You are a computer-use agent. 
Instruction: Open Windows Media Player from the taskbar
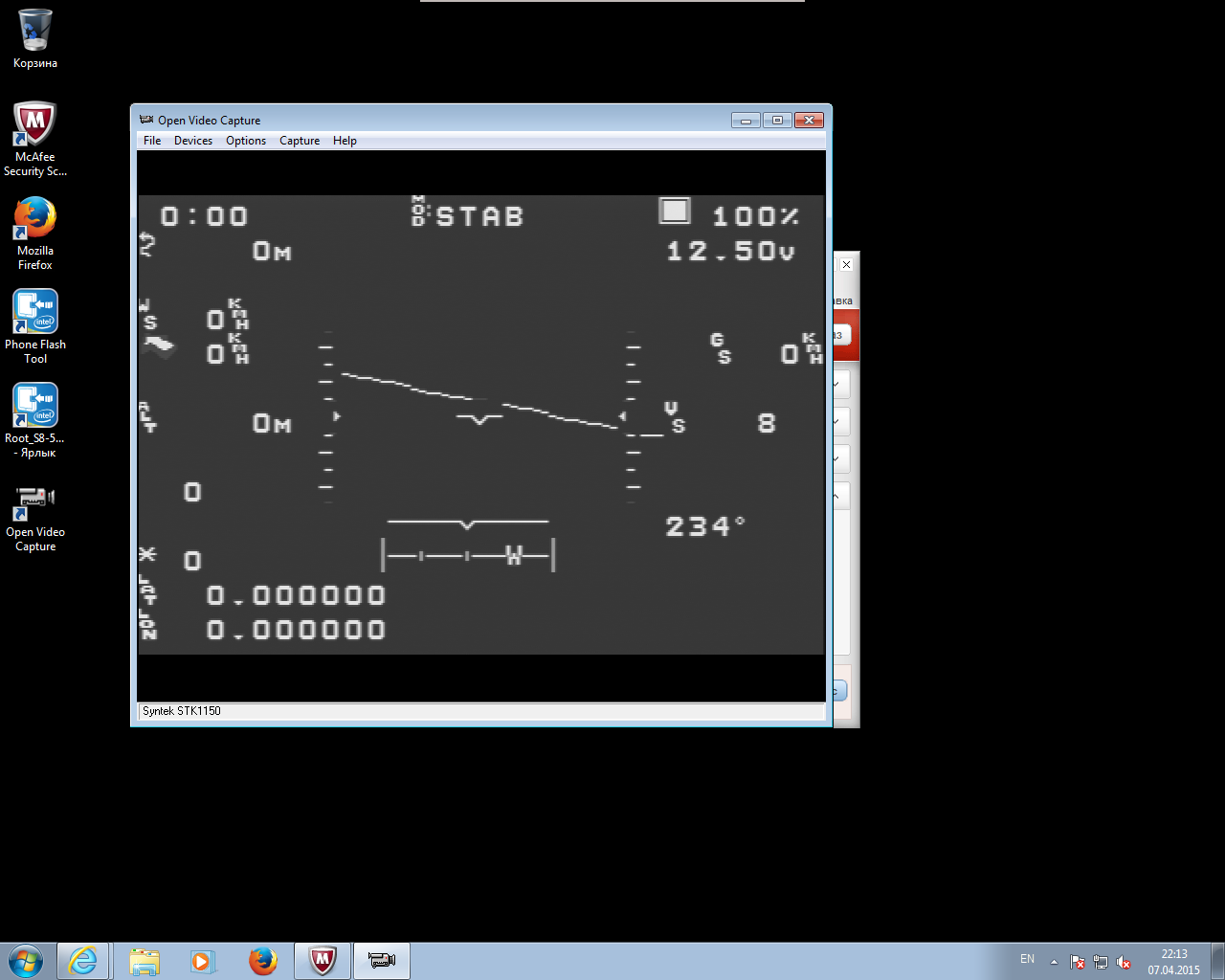202,961
